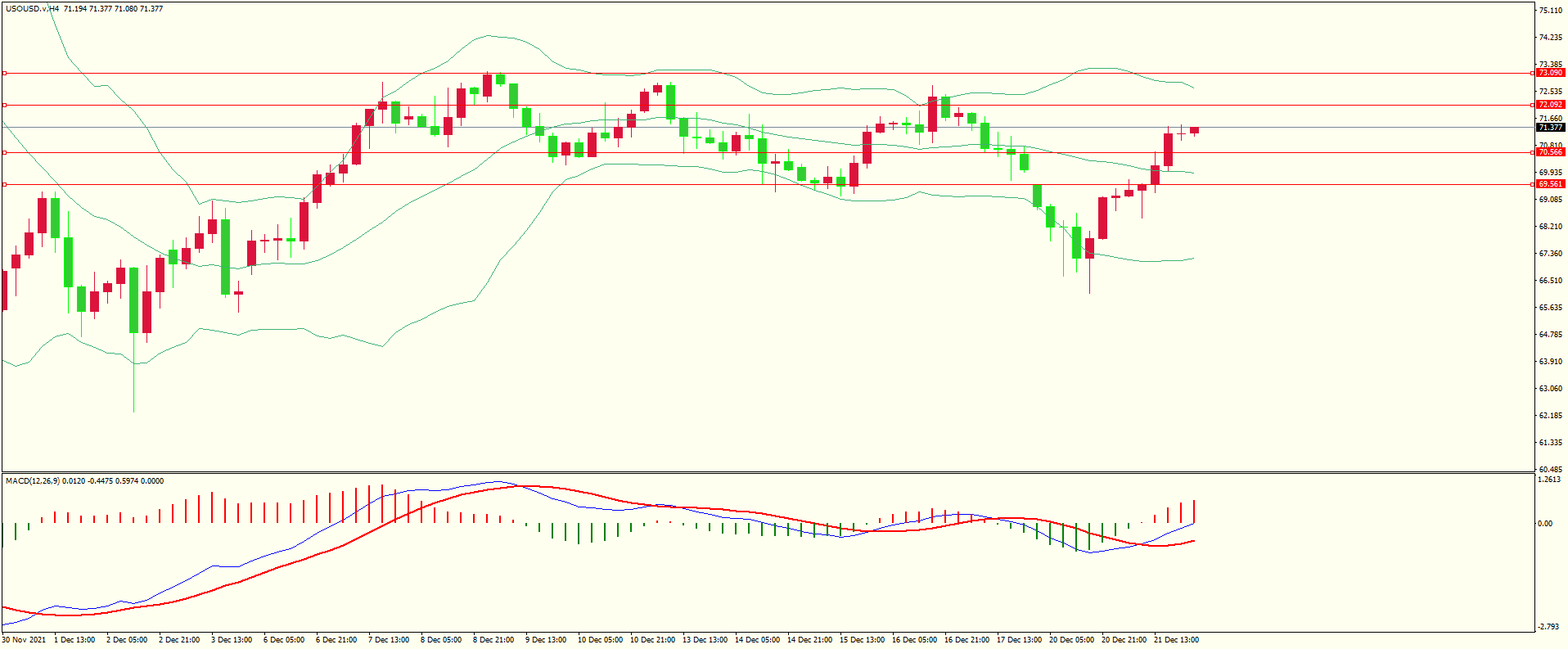
Task: Click the 14 Dec 05:00 time label
Action: coord(757,640)
